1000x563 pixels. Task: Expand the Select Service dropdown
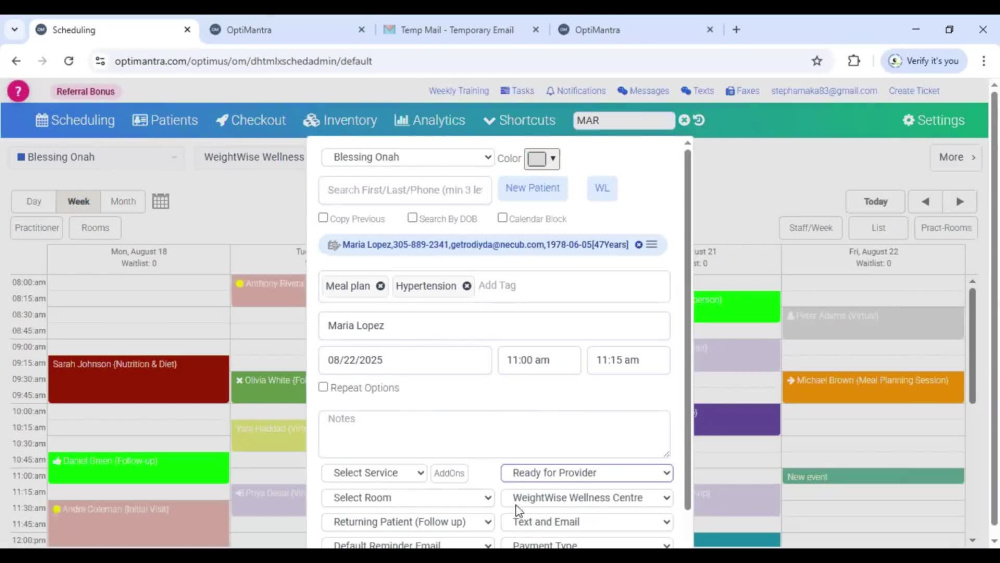(x=374, y=472)
